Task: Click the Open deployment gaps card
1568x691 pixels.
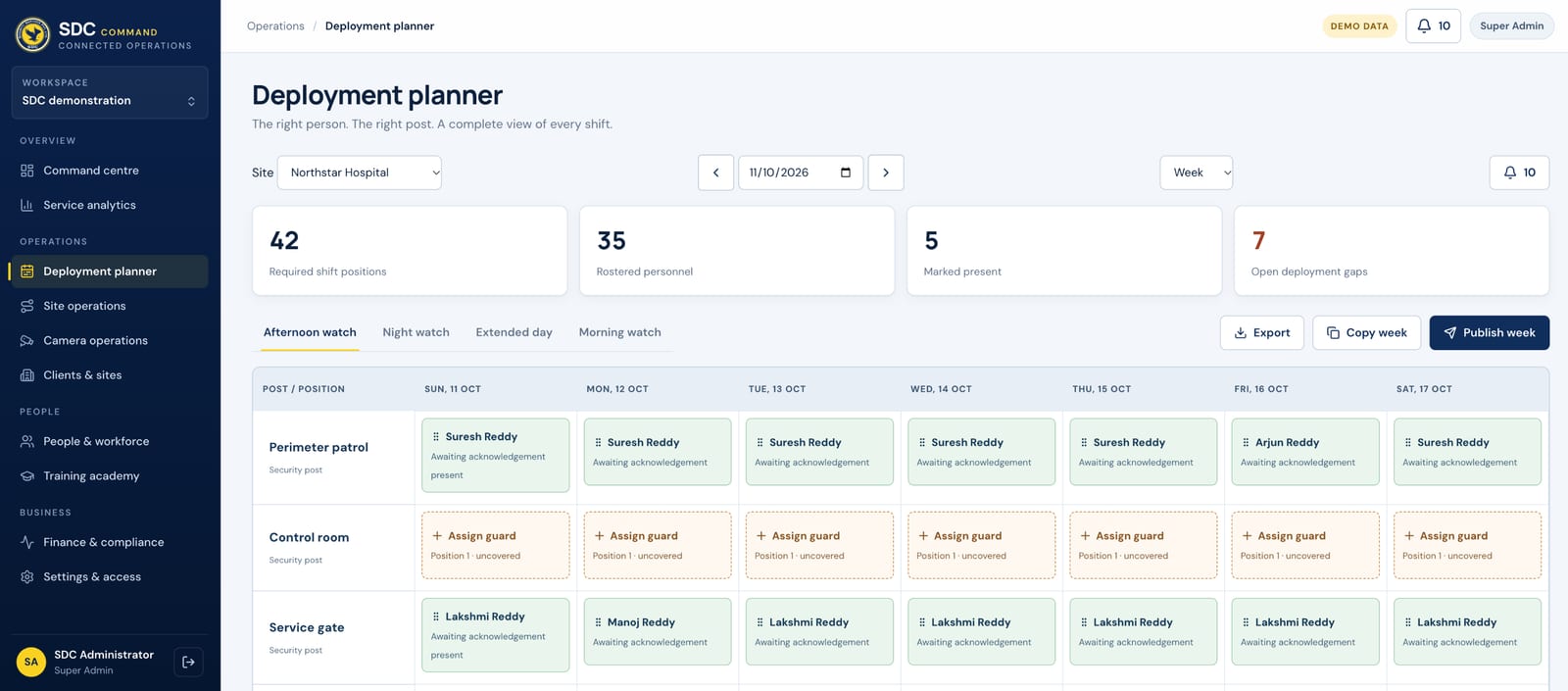Action: 1392,251
